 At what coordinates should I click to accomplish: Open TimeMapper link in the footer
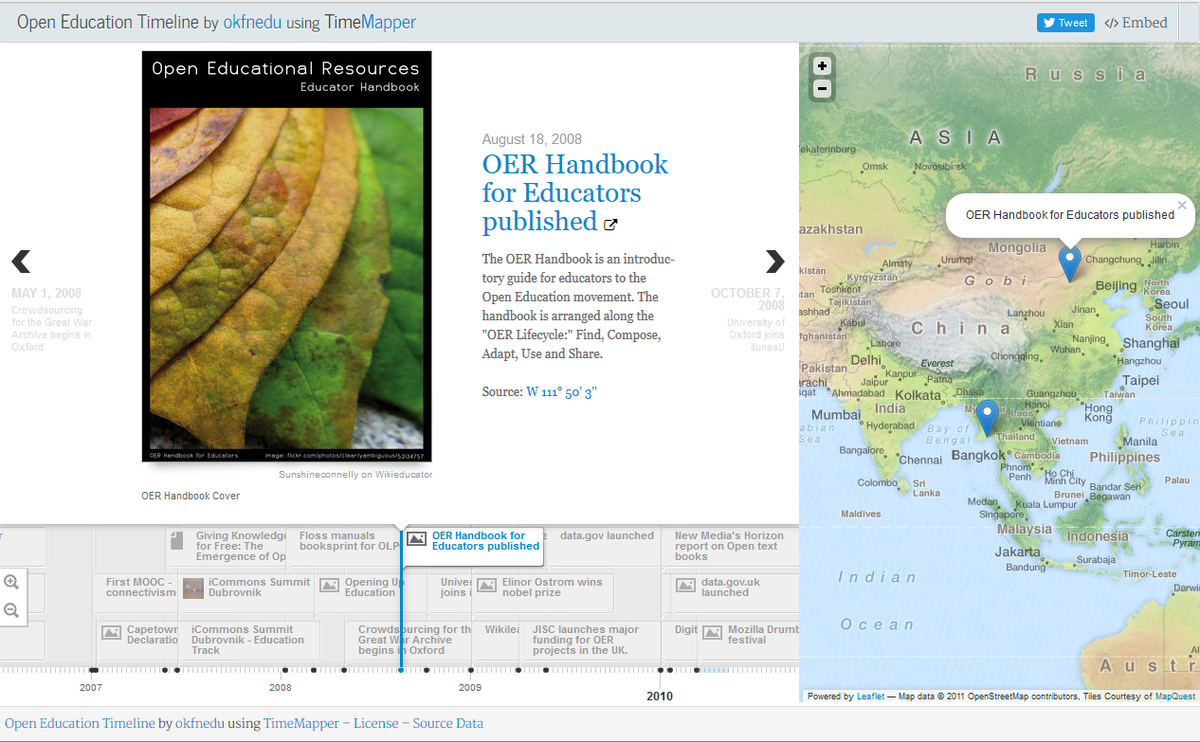click(x=303, y=723)
